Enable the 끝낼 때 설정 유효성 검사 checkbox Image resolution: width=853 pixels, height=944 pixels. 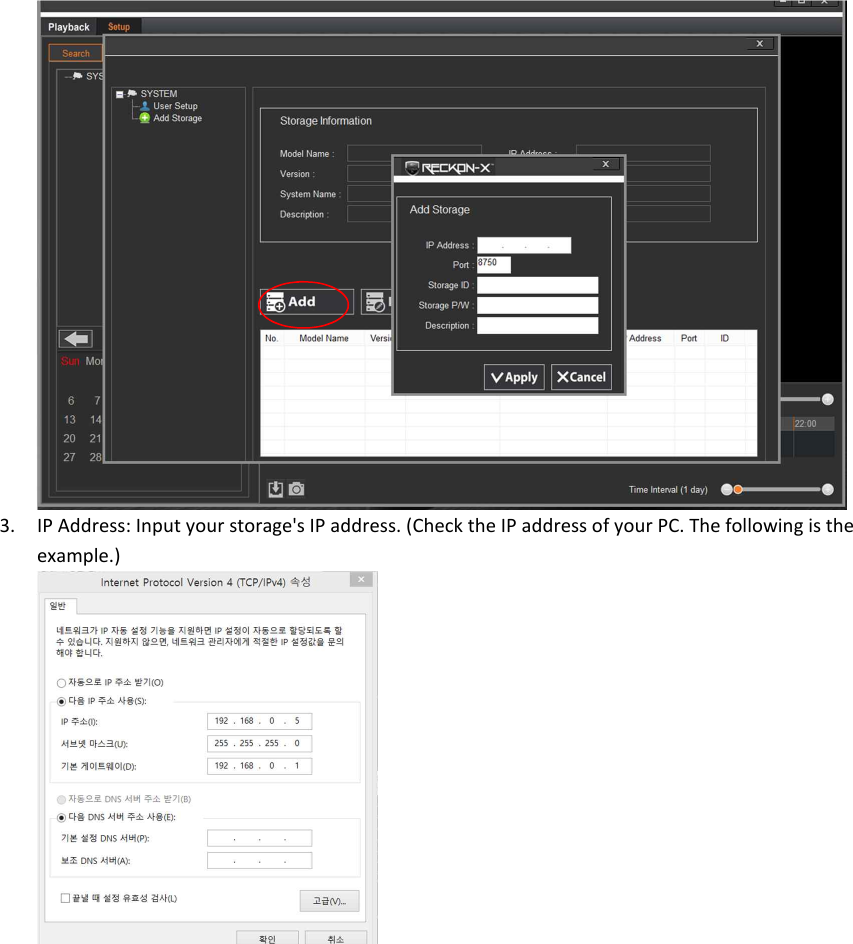click(65, 897)
